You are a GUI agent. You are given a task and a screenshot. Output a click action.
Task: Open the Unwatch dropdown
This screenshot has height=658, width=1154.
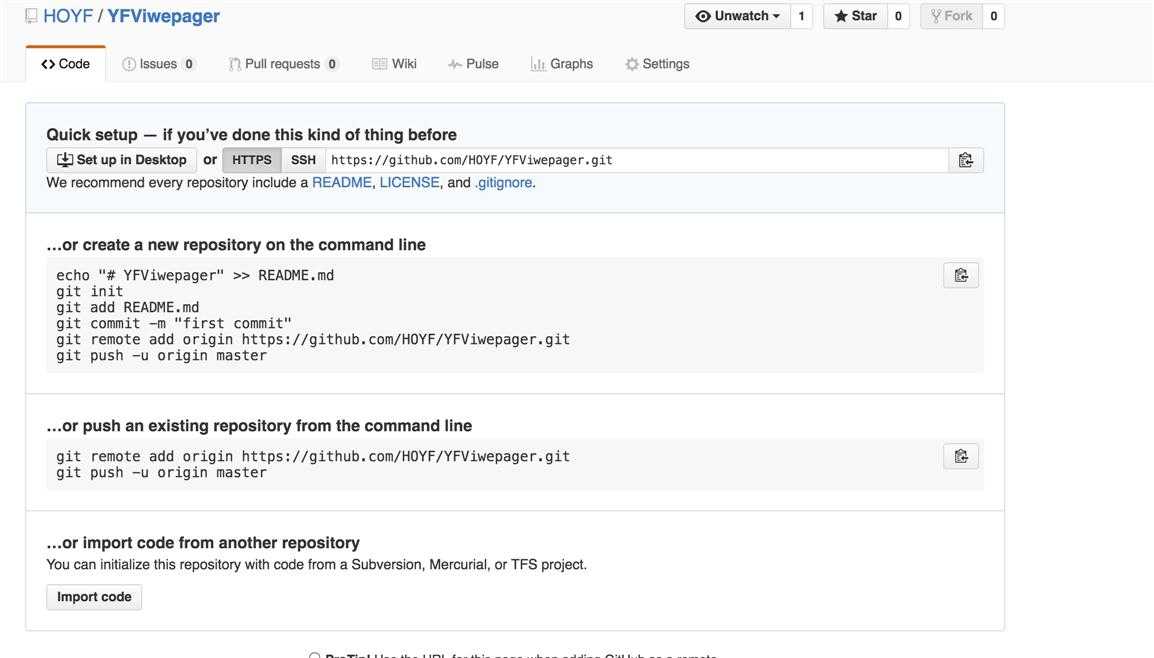737,16
